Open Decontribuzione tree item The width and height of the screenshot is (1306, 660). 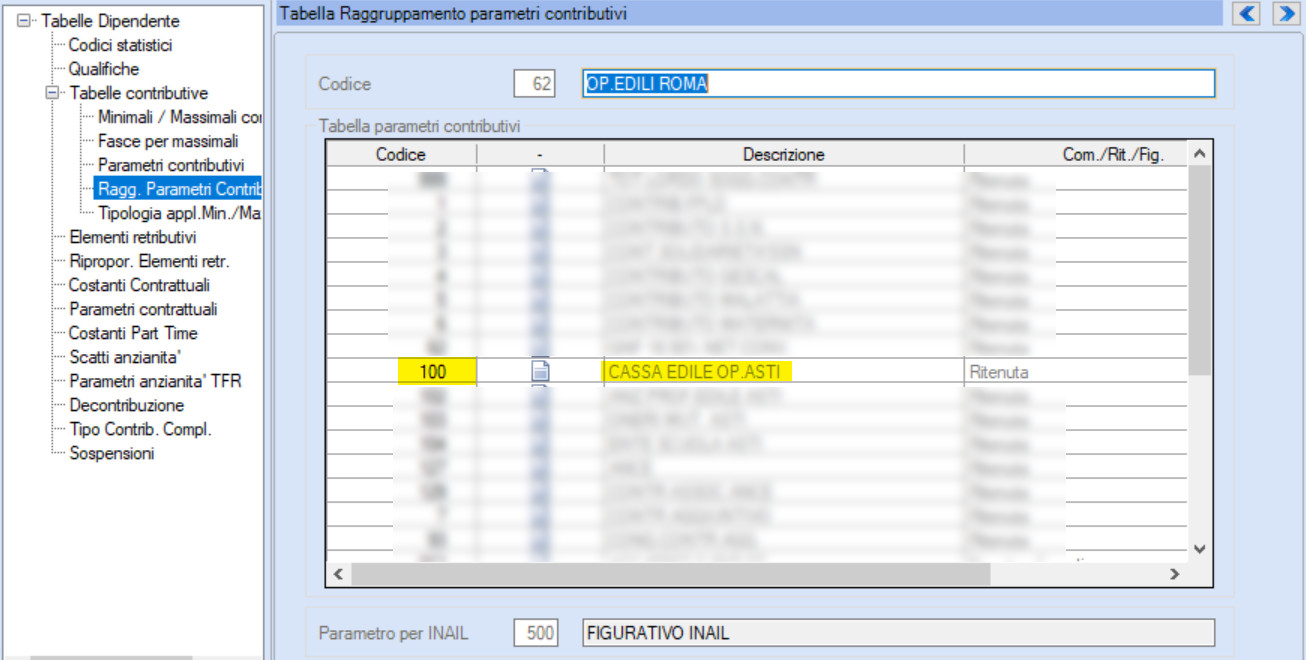[126, 405]
